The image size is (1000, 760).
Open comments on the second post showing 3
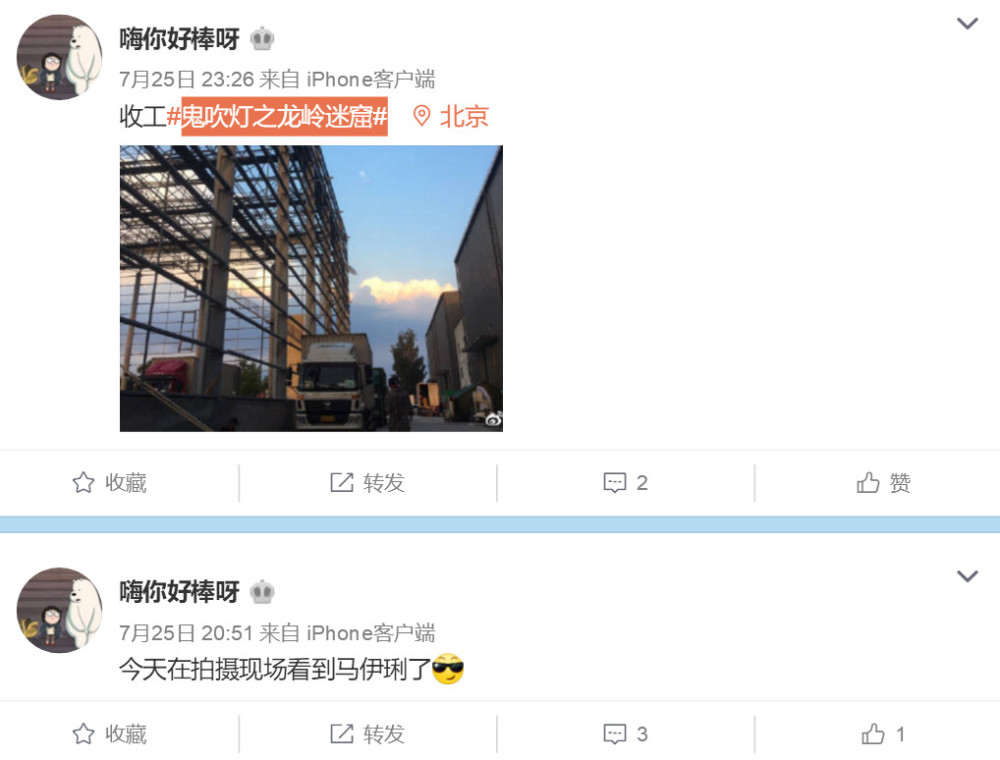click(626, 734)
